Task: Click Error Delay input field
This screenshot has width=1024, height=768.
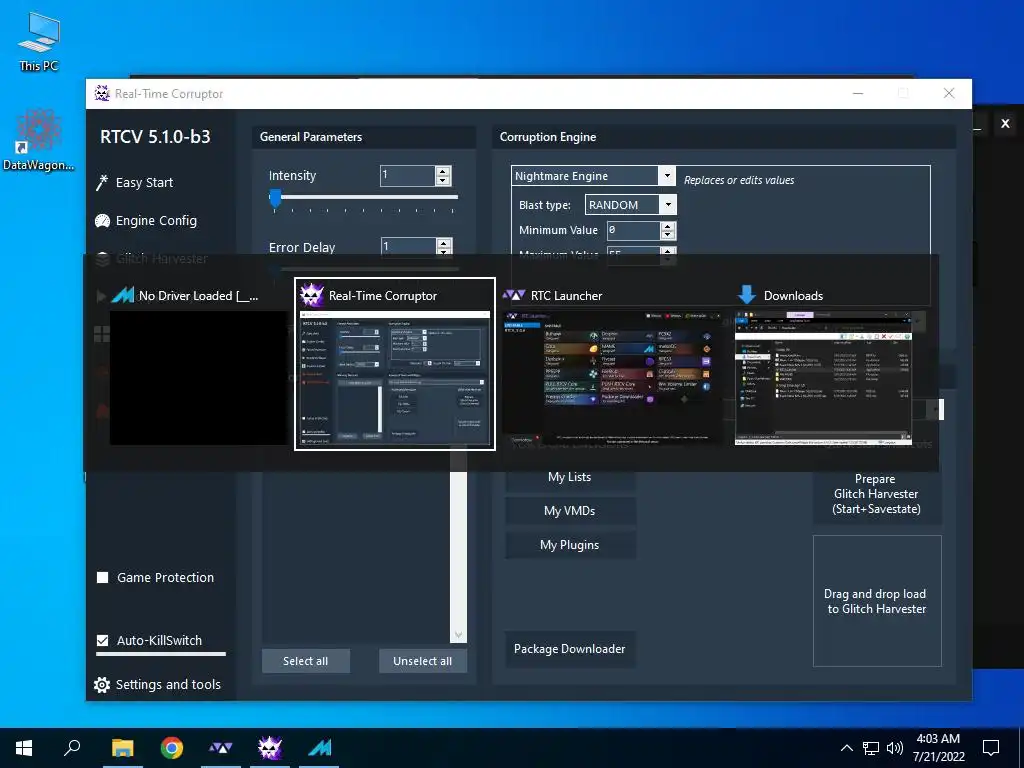Action: click(x=408, y=247)
